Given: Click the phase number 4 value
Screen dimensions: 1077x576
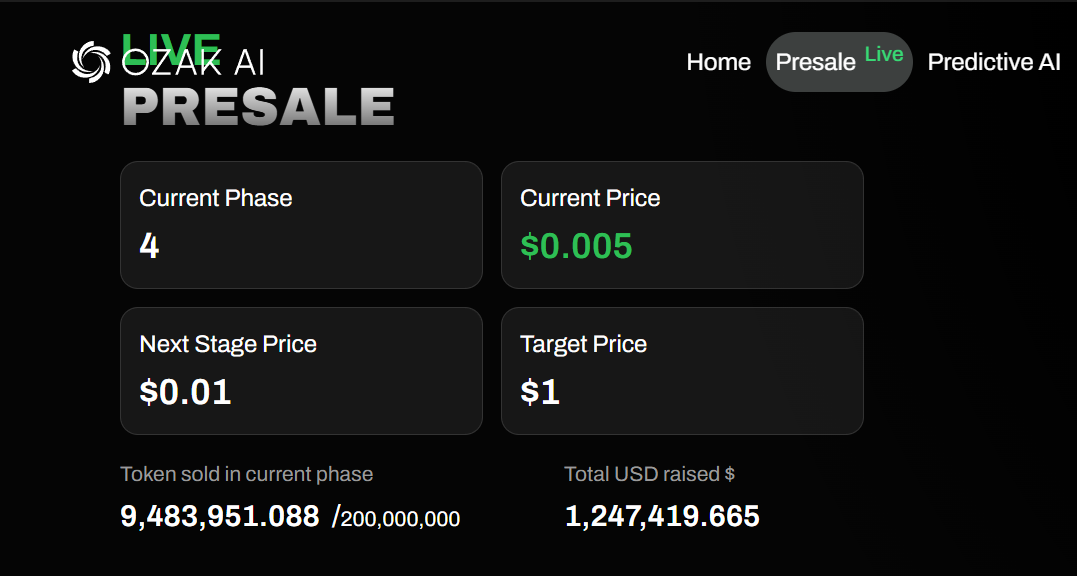Looking at the screenshot, I should click(149, 246).
